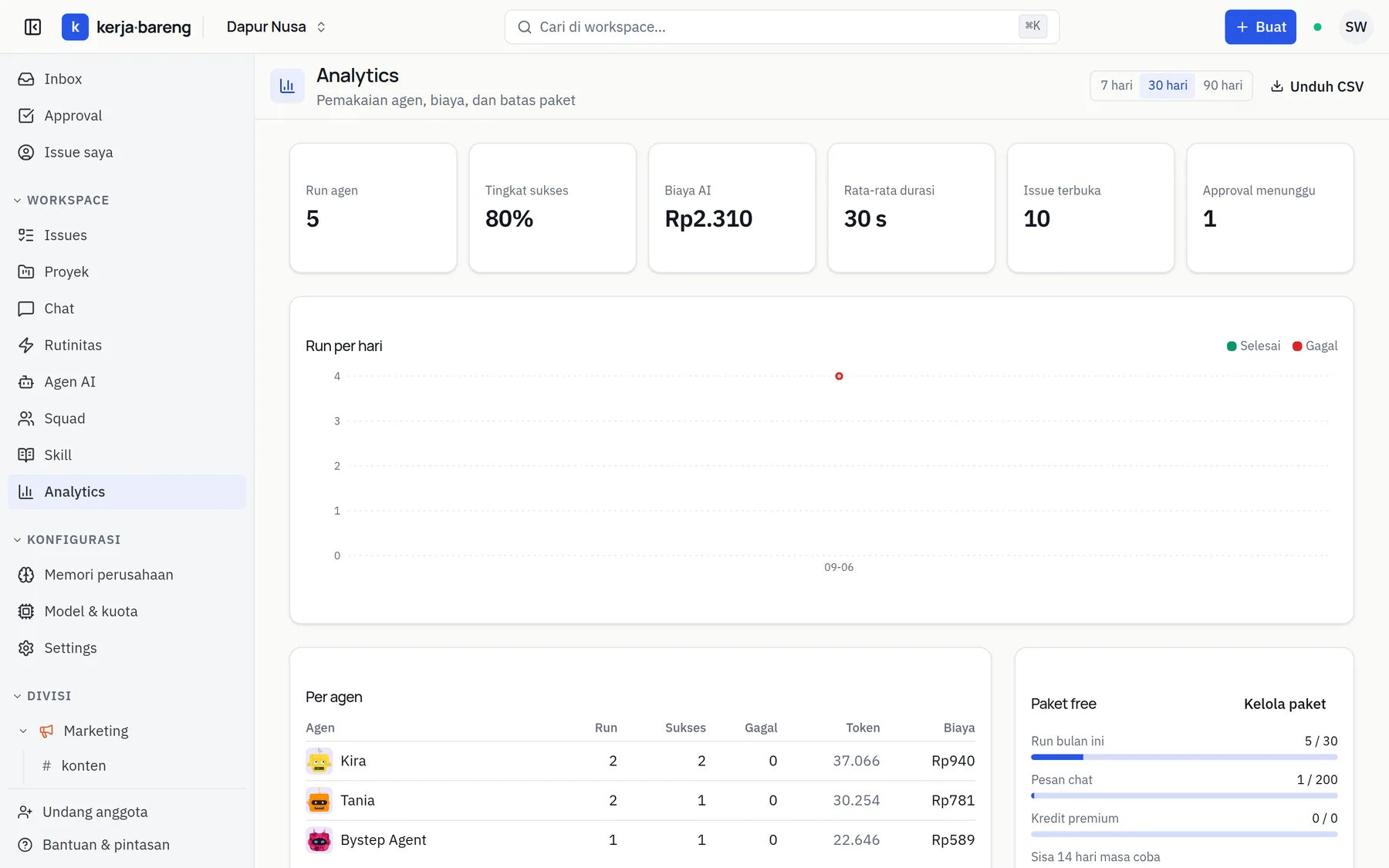
Task: Open Bantuan & pintasan help
Action: coord(94,845)
